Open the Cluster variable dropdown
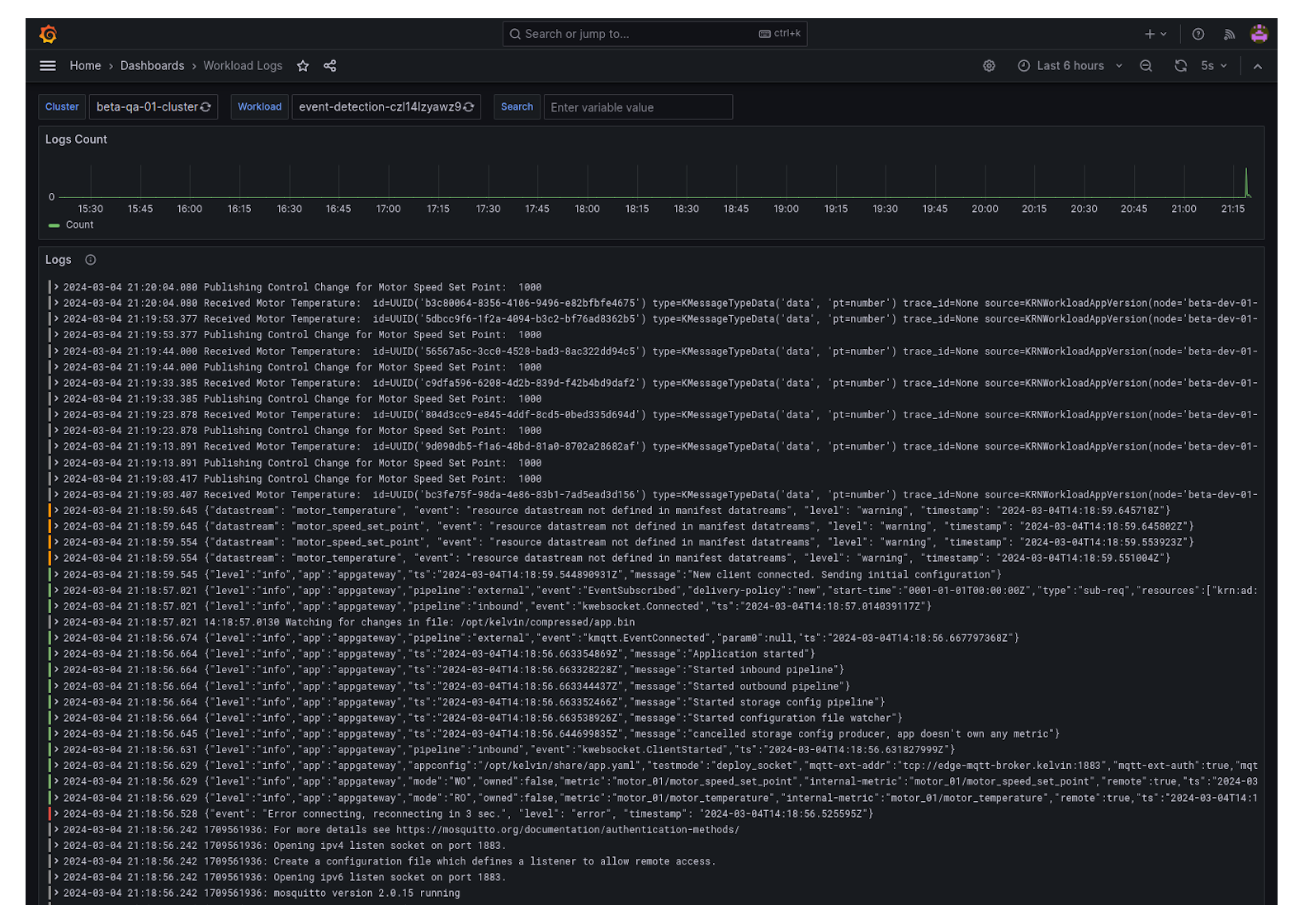This screenshot has height=924, width=1304. [153, 107]
